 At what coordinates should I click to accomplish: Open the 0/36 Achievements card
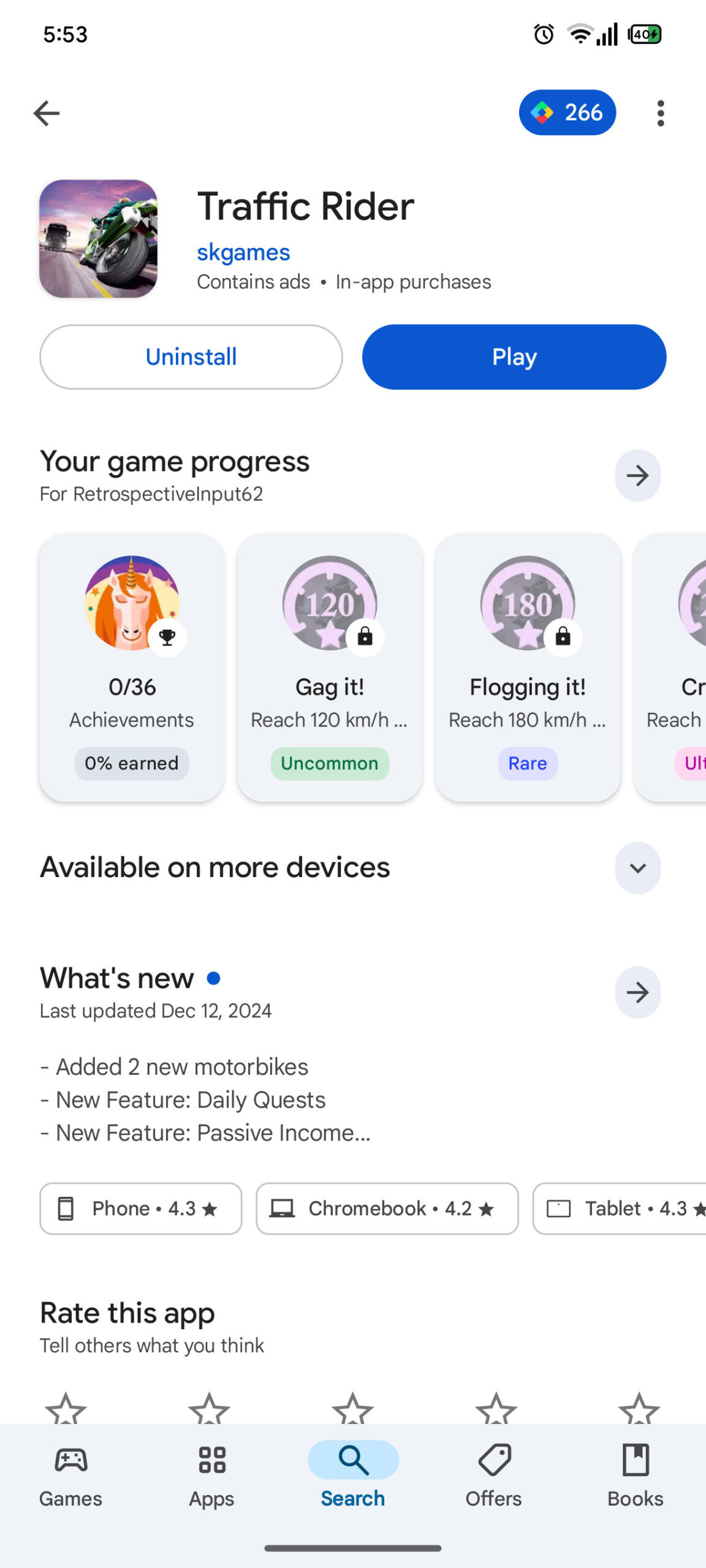click(132, 668)
